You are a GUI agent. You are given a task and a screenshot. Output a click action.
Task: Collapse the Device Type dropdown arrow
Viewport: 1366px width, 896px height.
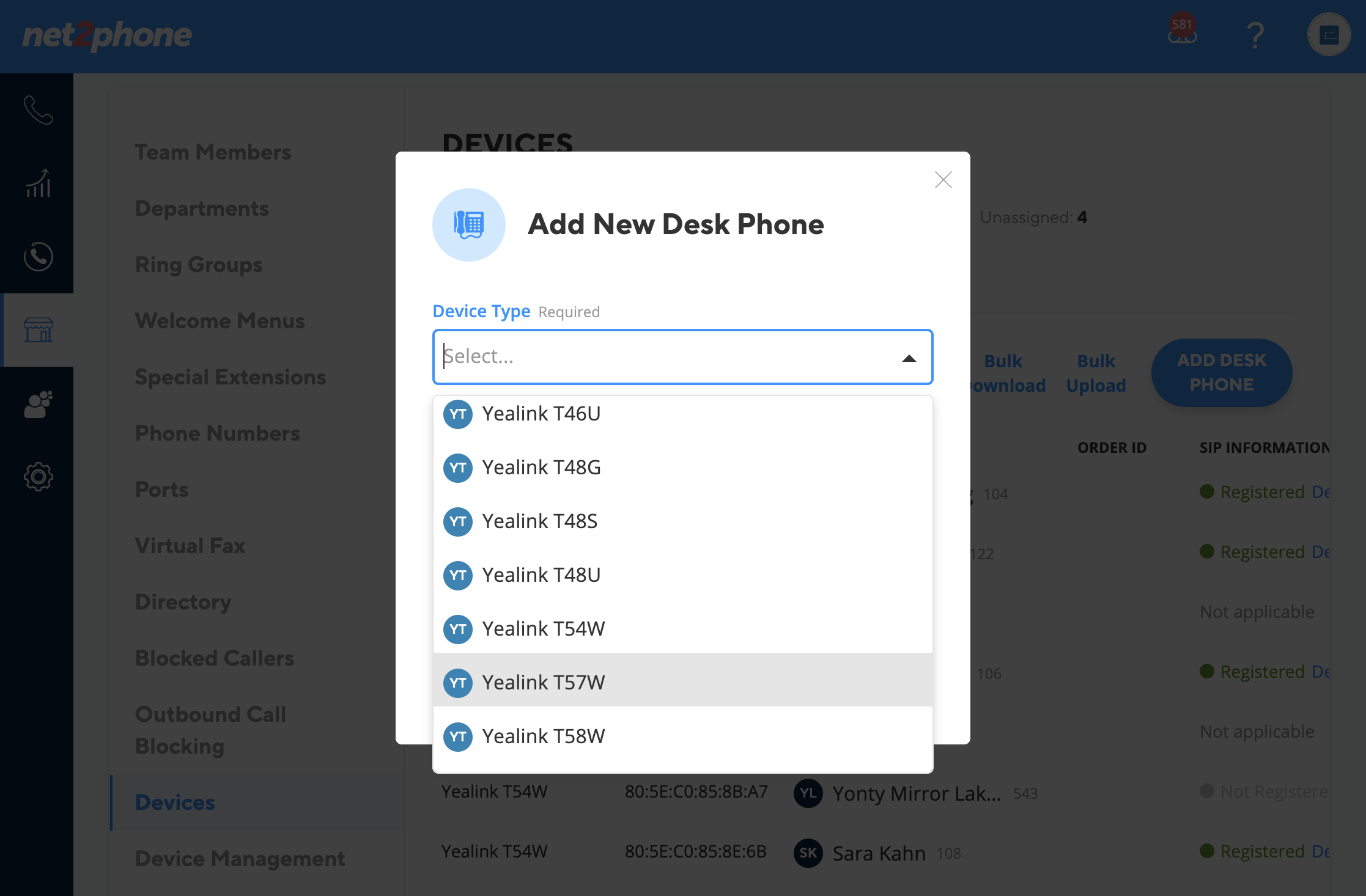pos(909,358)
